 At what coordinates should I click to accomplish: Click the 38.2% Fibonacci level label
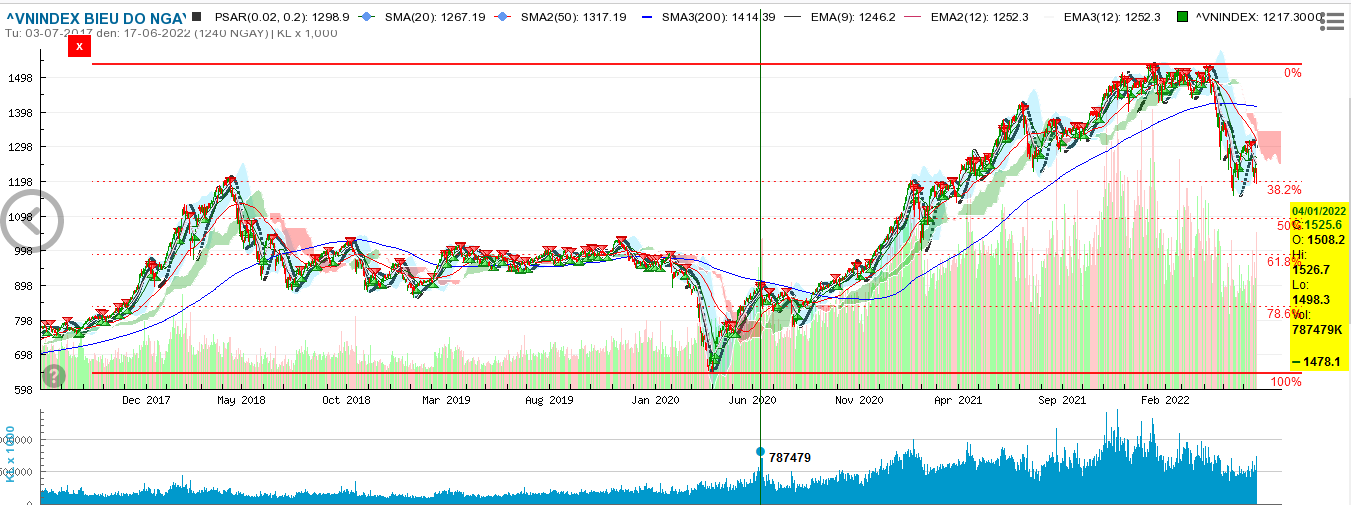click(x=1284, y=189)
